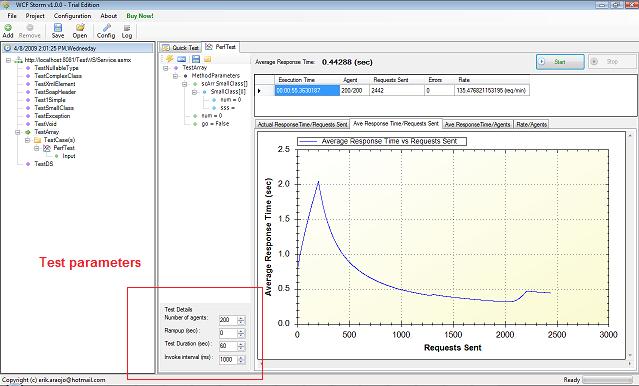This screenshot has height=386, width=639.
Task: Click the Number of agents value field
Action: (x=227, y=320)
